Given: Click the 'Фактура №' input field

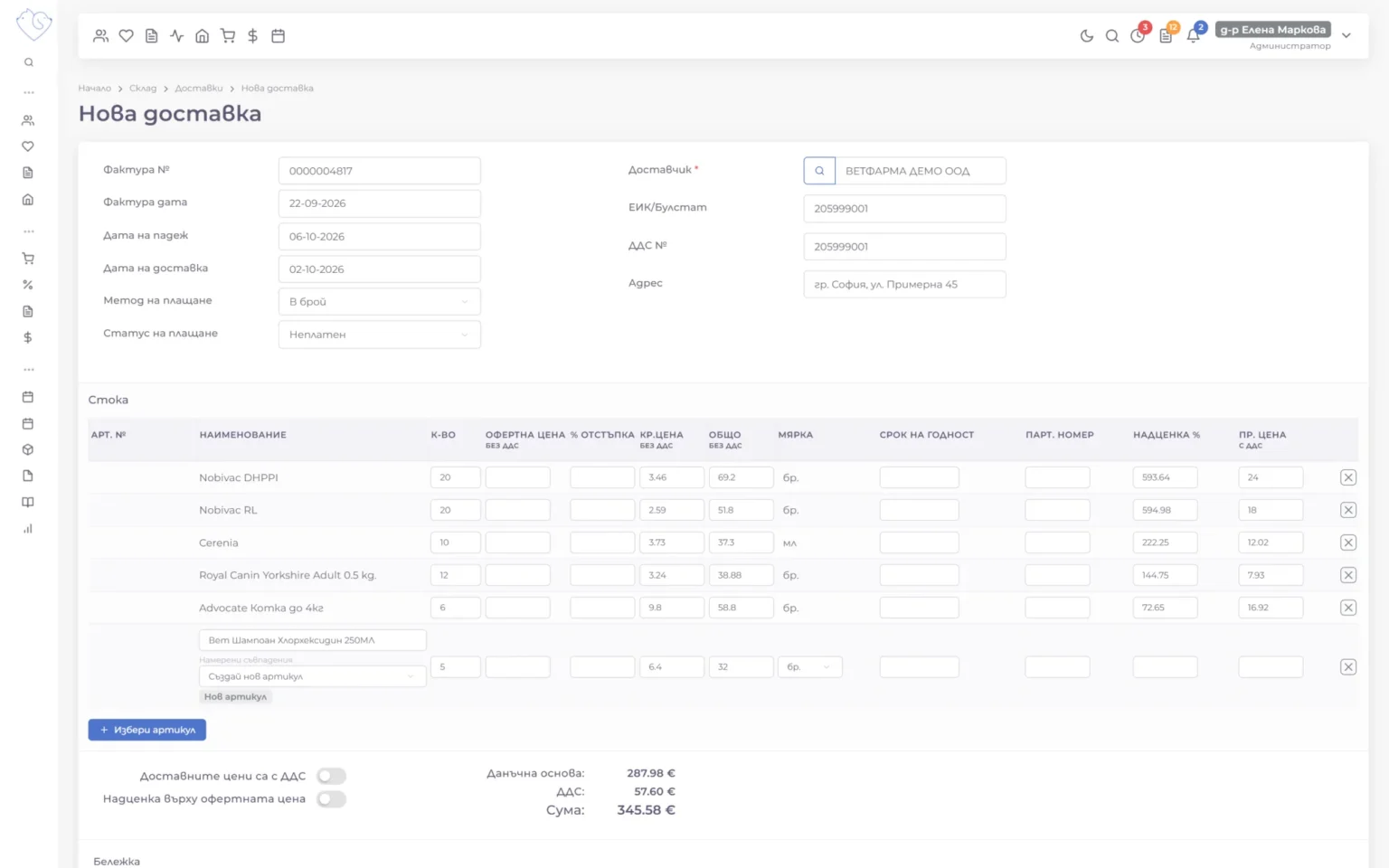Looking at the screenshot, I should click(x=380, y=171).
